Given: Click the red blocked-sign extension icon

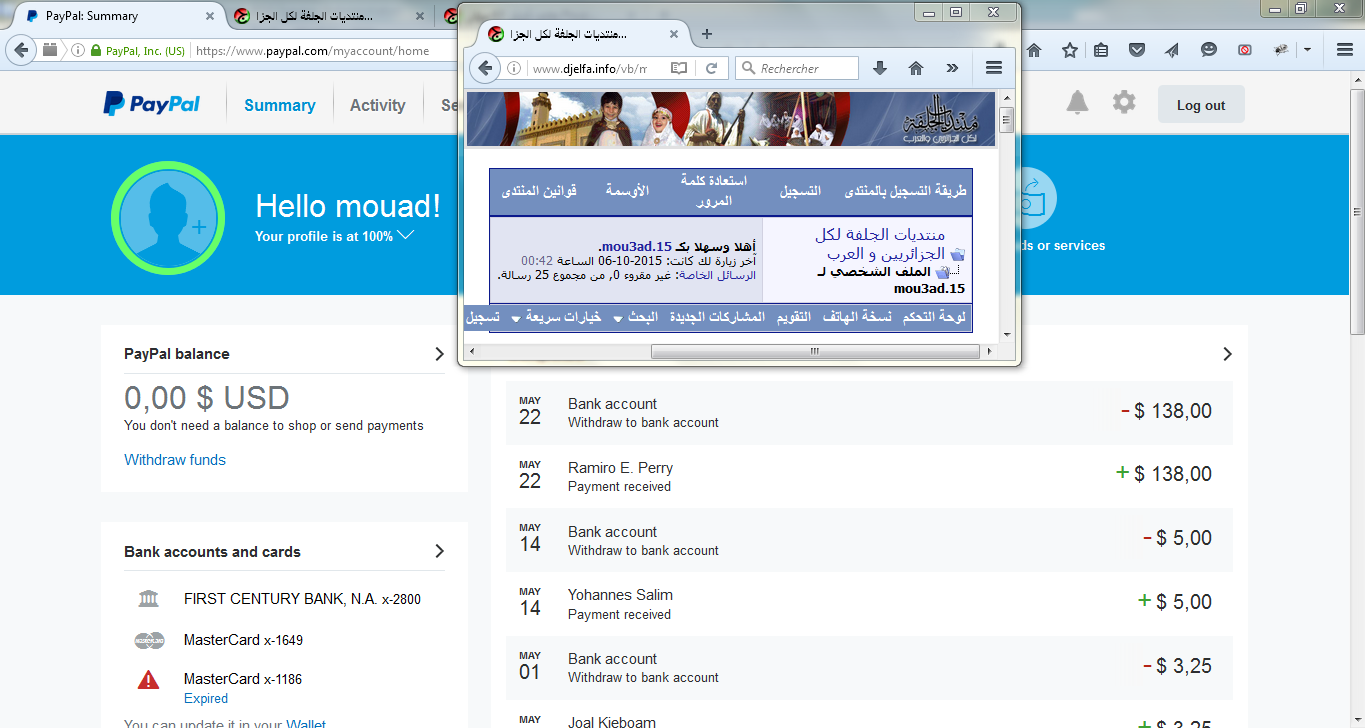Looking at the screenshot, I should click(1245, 50).
